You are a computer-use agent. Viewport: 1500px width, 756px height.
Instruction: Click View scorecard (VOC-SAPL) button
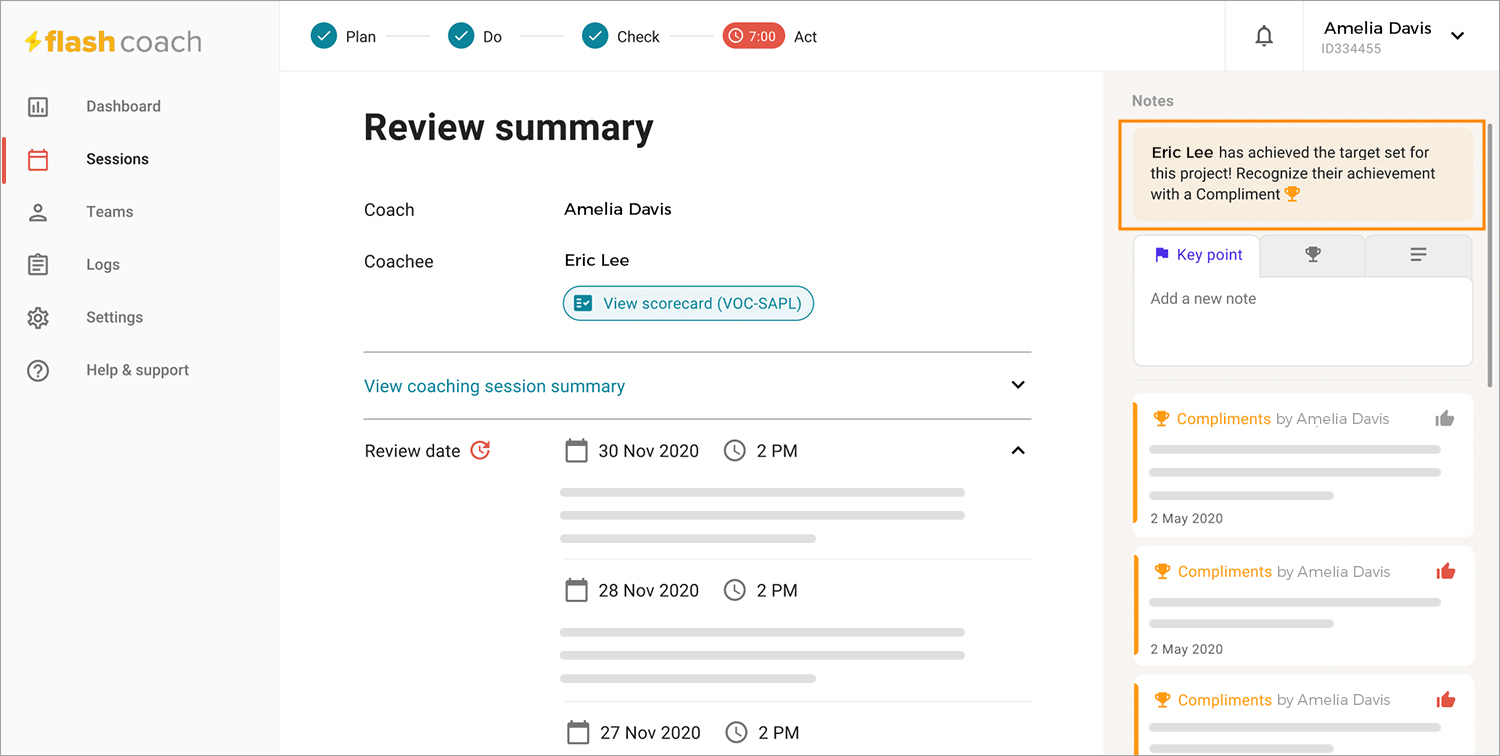tap(689, 303)
